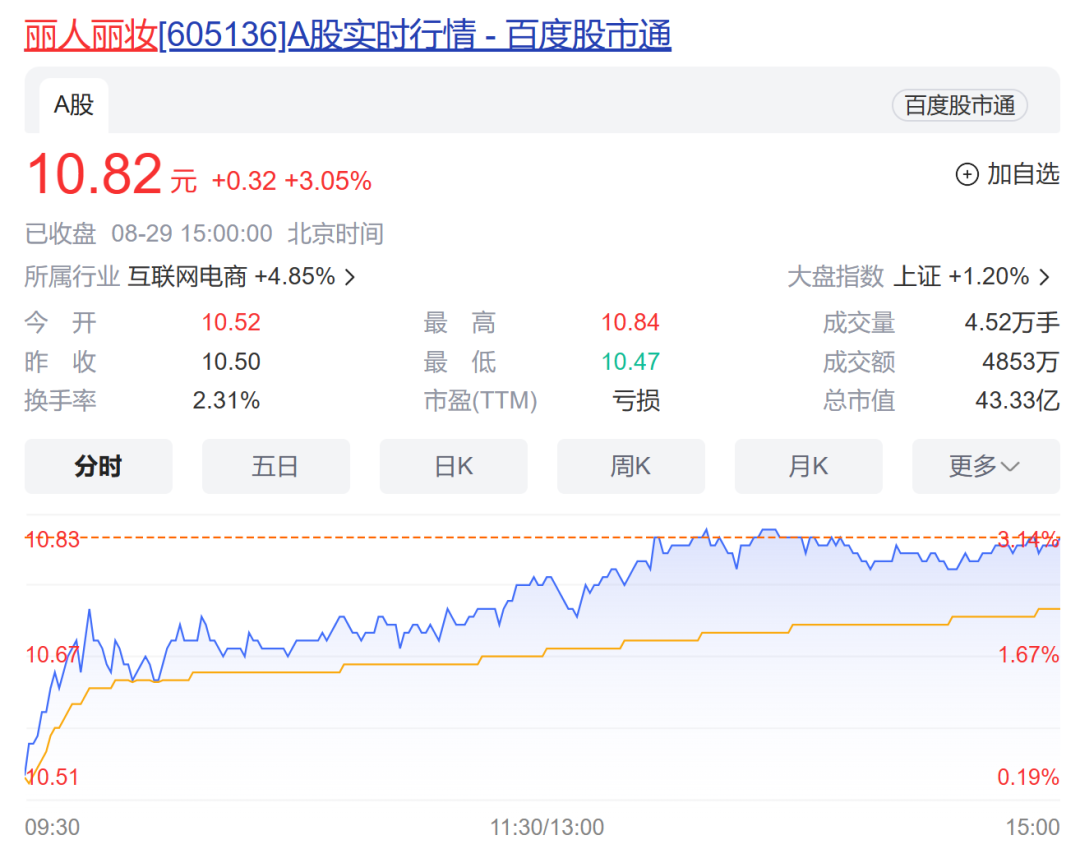Click the 百度股市通 badge button

959,105
